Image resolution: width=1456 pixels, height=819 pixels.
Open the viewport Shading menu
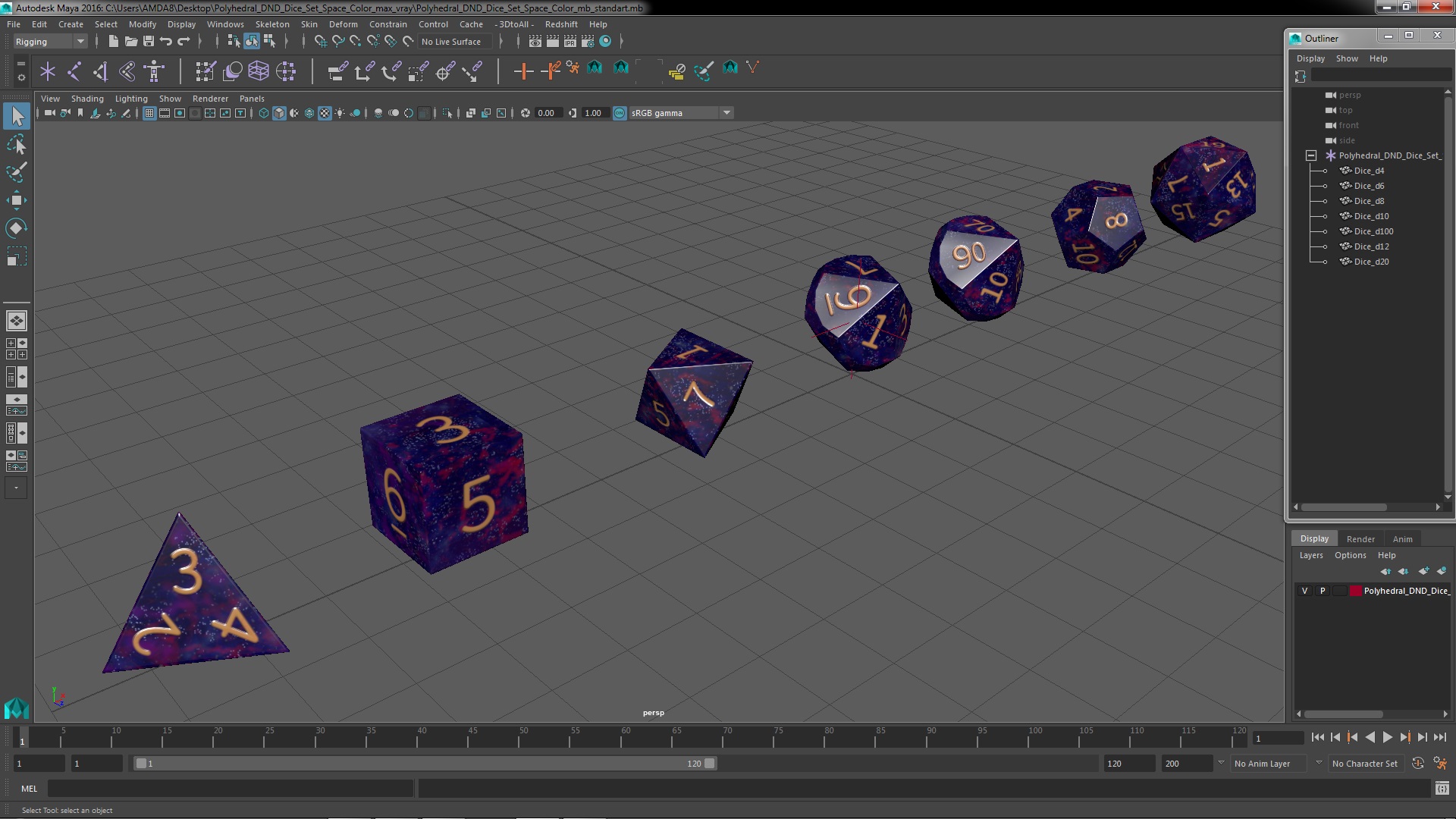87,99
